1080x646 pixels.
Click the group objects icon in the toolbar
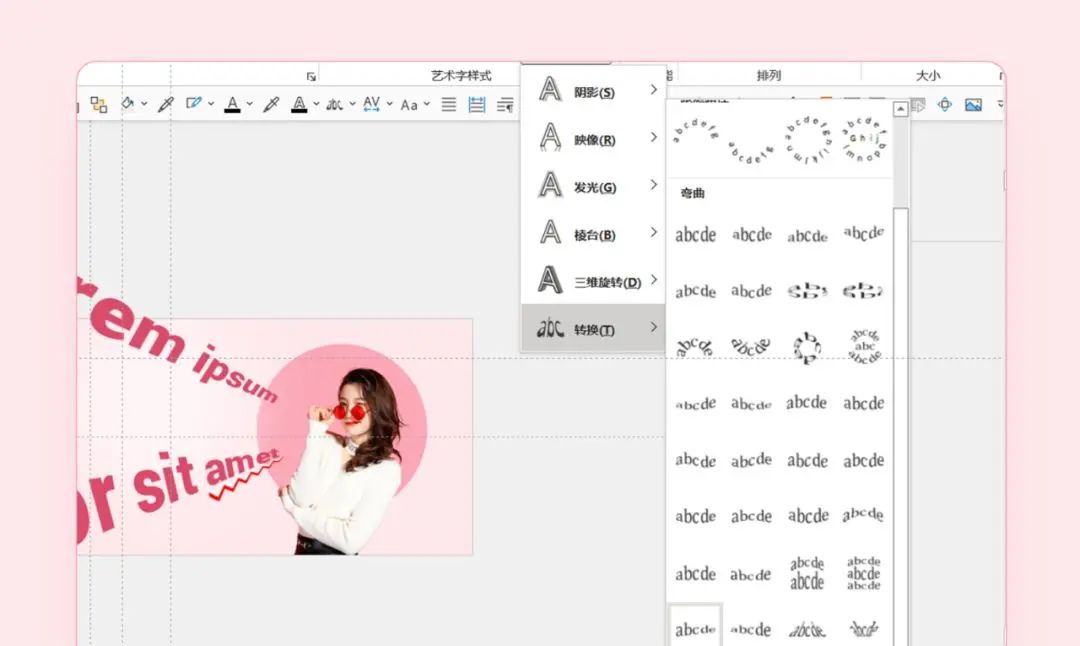pyautogui.click(x=98, y=105)
